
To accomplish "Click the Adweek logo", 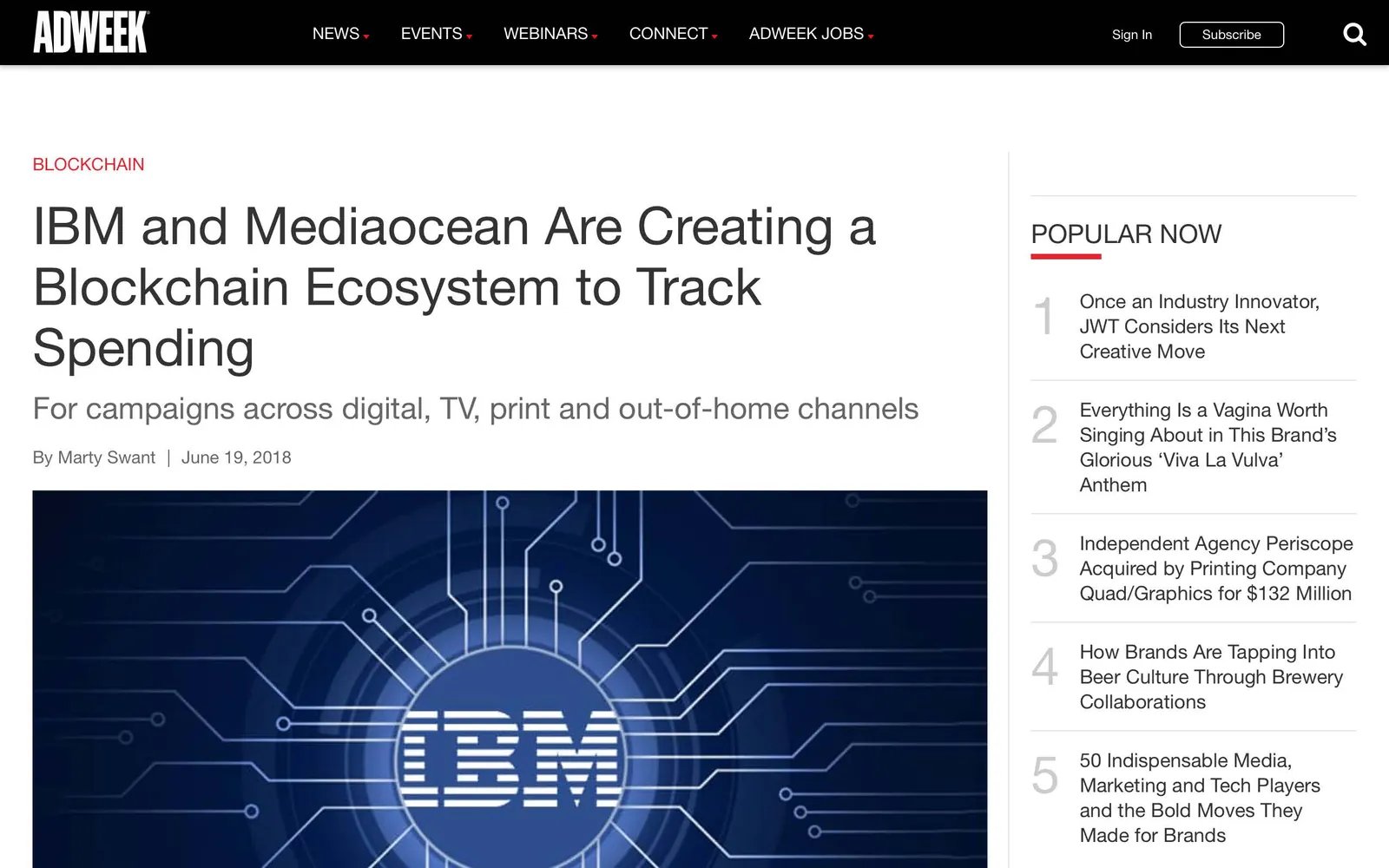I will [x=91, y=32].
